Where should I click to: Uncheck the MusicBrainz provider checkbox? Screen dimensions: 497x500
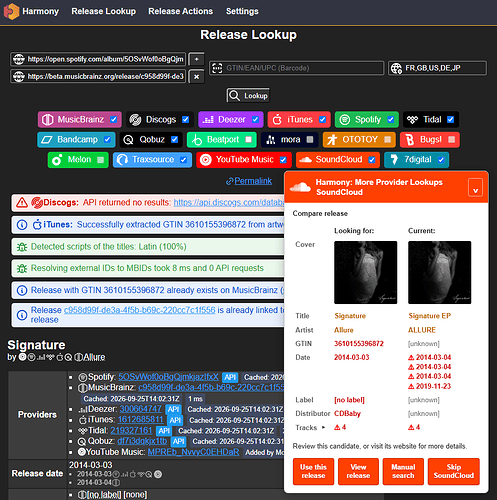coord(114,119)
